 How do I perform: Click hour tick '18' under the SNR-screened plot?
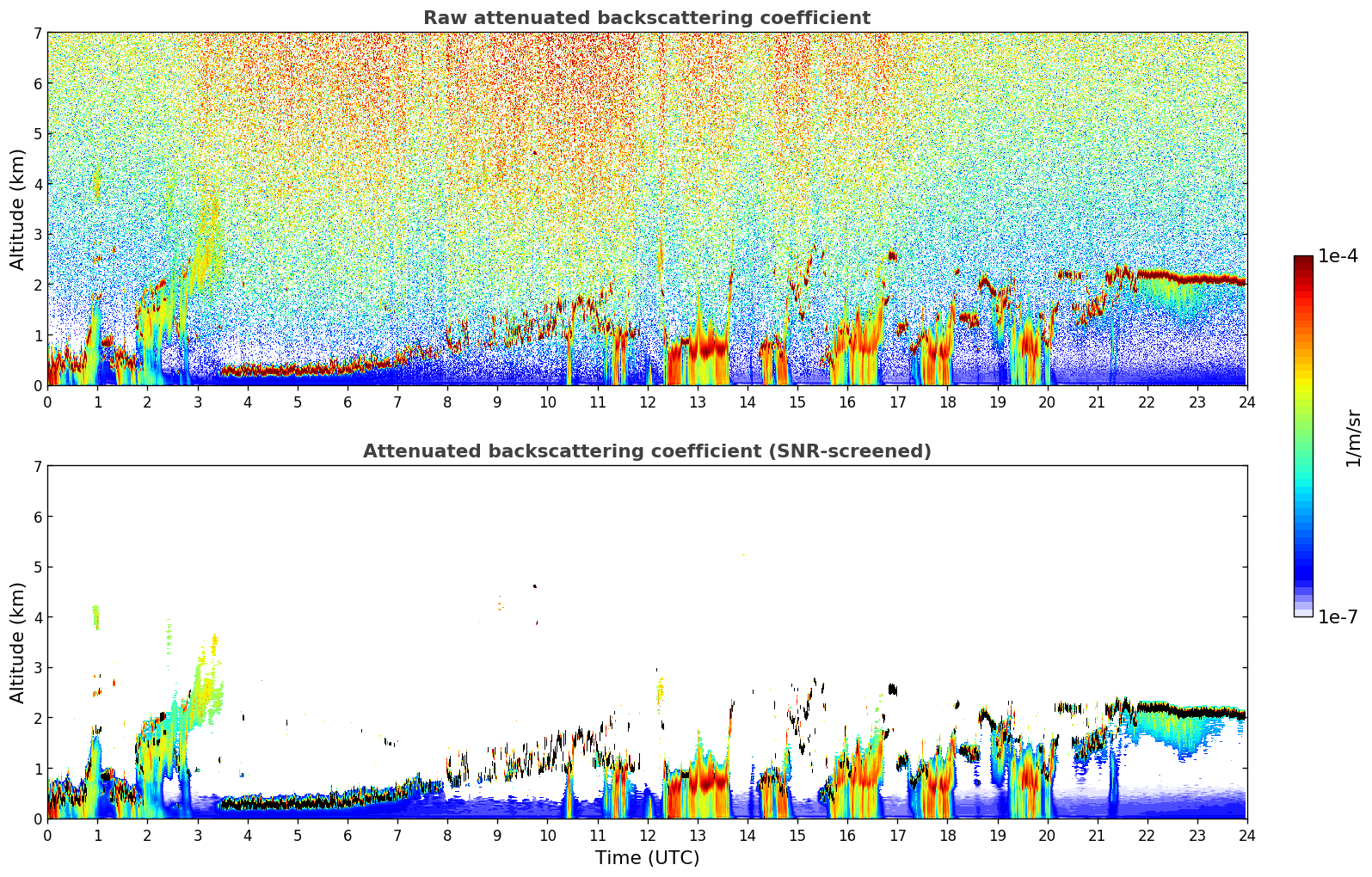(x=947, y=835)
